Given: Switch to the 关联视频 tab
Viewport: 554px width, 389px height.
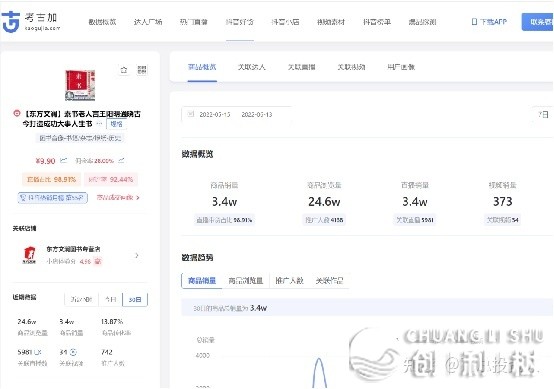Looking at the screenshot, I should [x=351, y=67].
